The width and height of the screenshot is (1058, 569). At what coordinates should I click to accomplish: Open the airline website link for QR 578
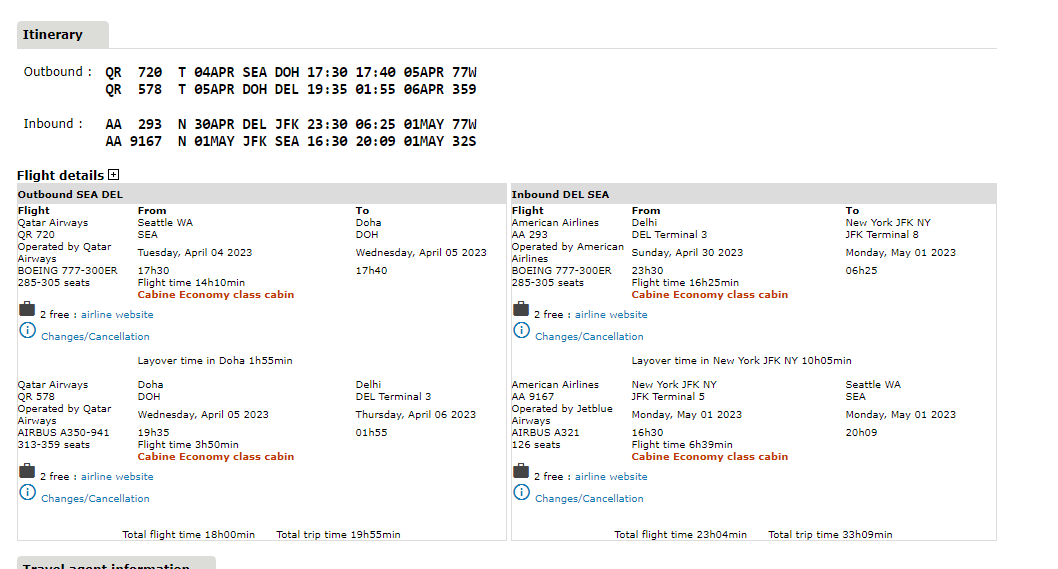pyautogui.click(x=117, y=477)
